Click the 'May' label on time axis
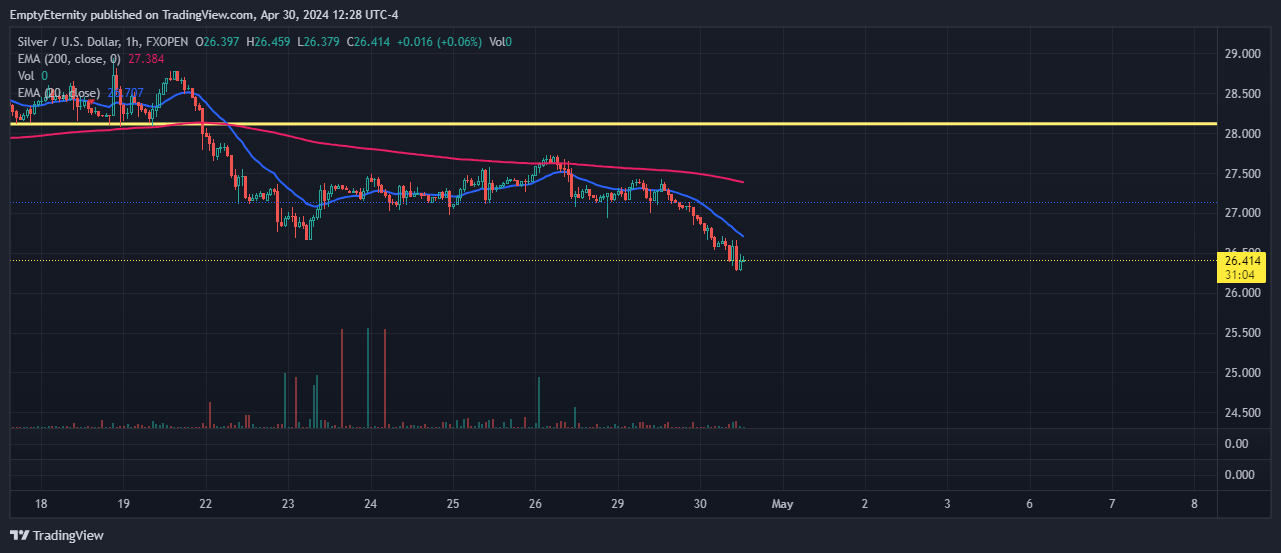Screen dimensions: 1281x553 click(782, 504)
